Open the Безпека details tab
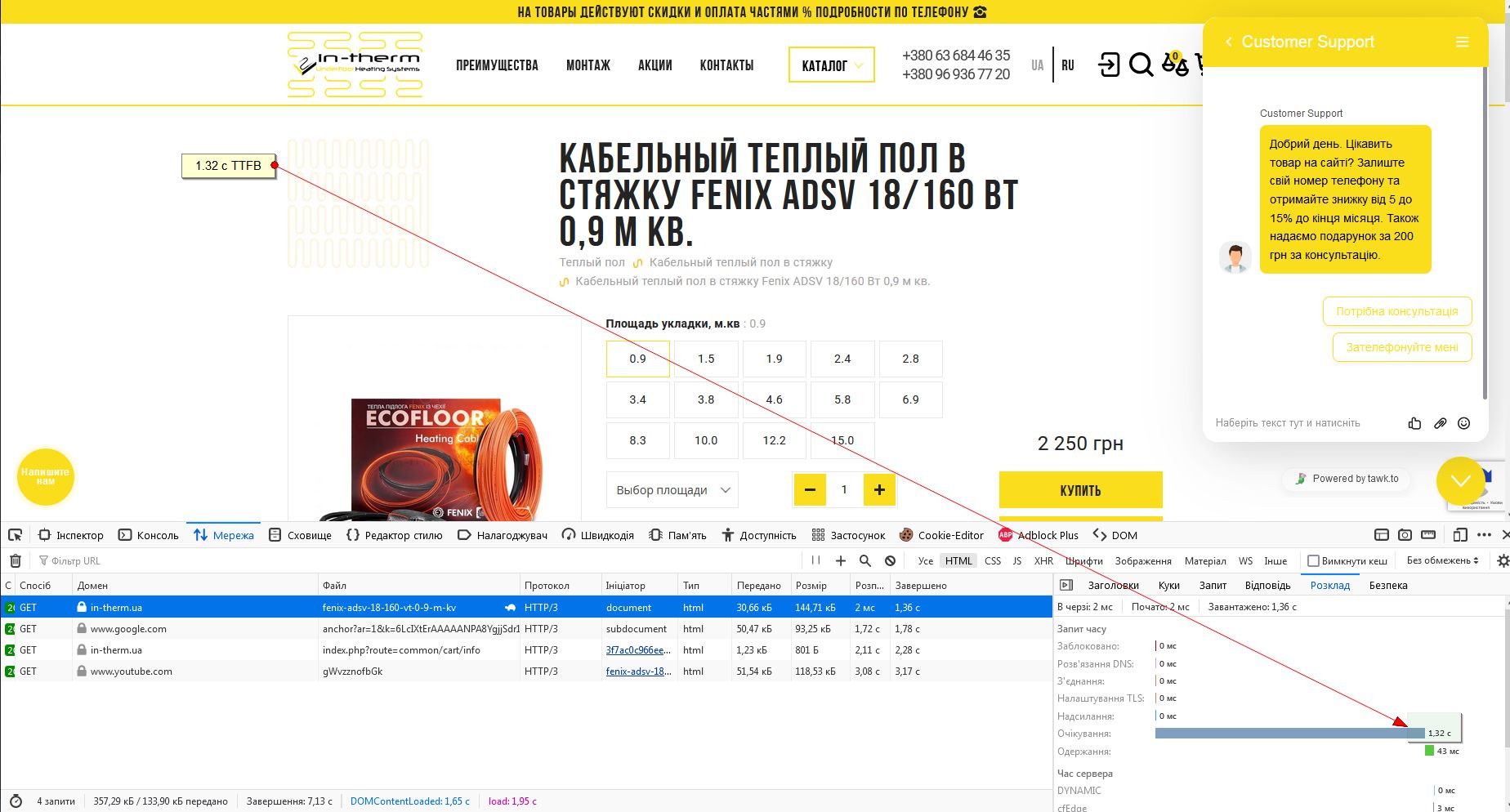1510x812 pixels. tap(1388, 585)
